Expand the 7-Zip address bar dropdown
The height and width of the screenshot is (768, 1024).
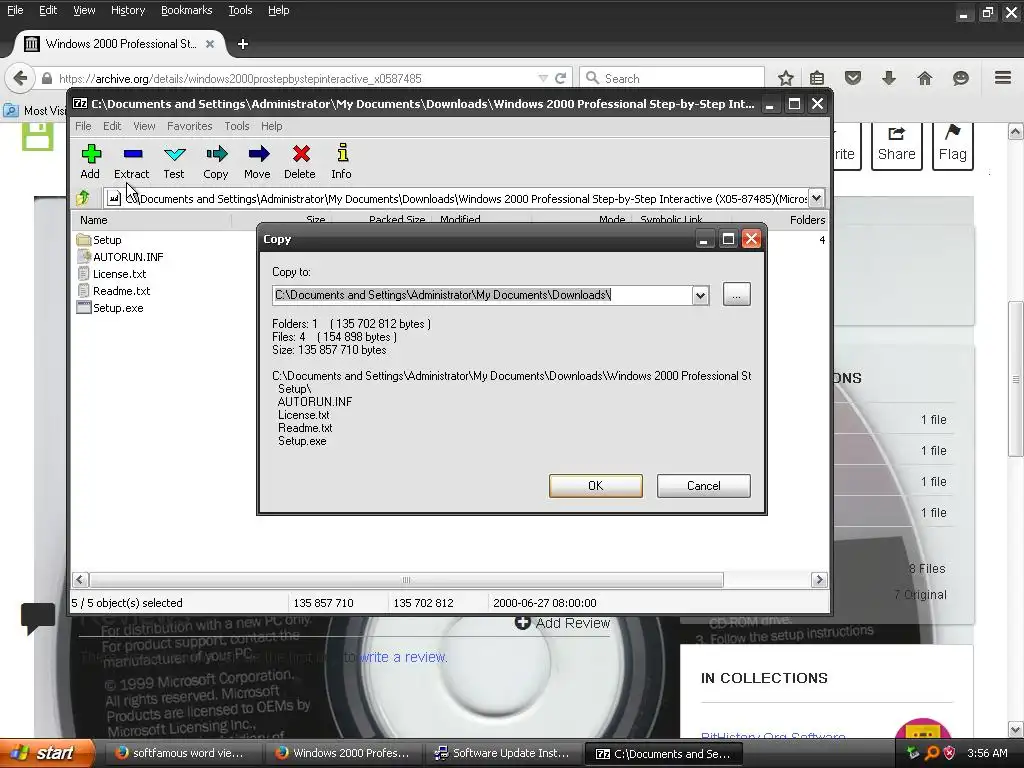(x=816, y=198)
